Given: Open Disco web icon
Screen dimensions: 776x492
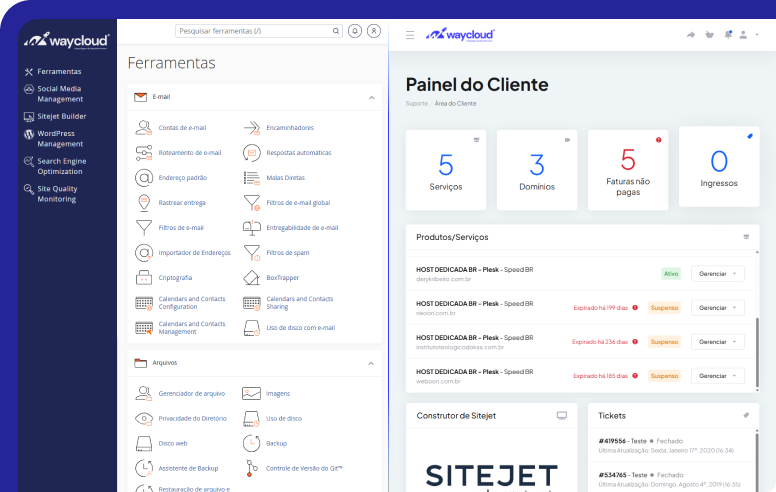Looking at the screenshot, I should [x=144, y=443].
